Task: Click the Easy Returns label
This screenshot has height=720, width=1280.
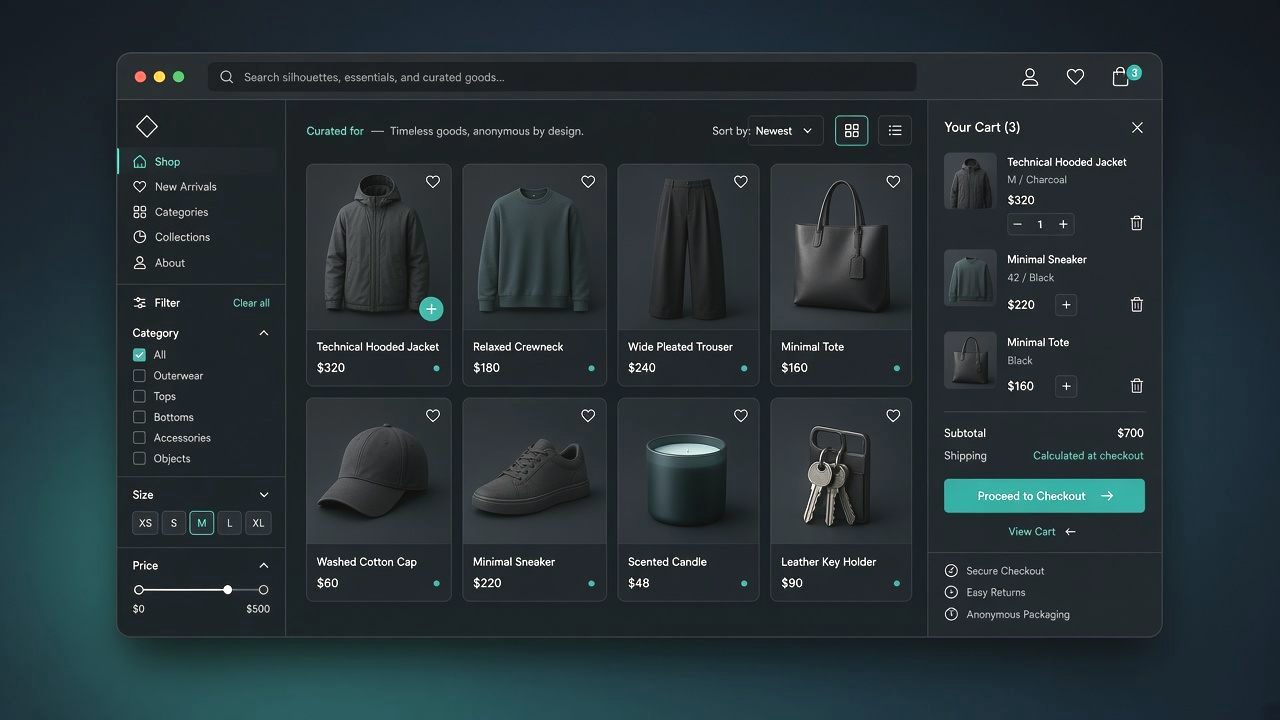Action: 995,593
